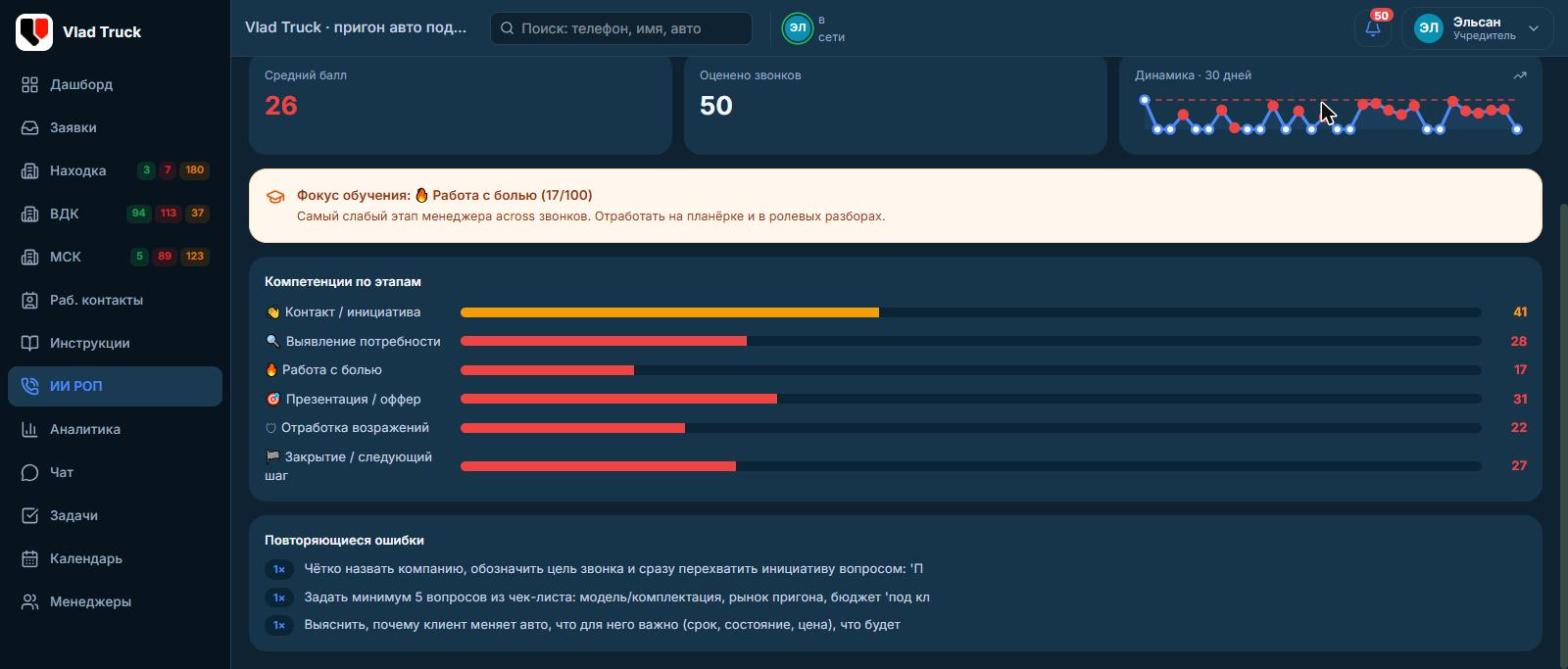Click the ИИ РОП phone icon
The image size is (1568, 669).
[x=30, y=386]
